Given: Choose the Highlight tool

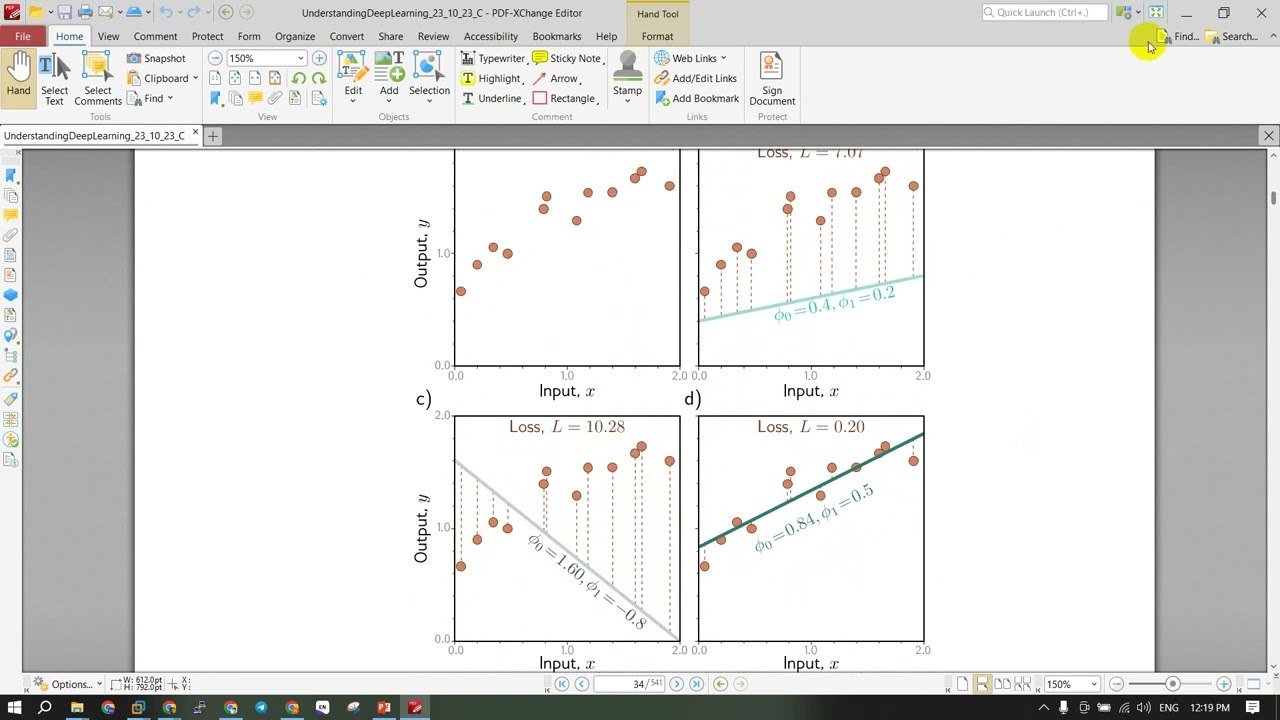Looking at the screenshot, I should [x=491, y=79].
